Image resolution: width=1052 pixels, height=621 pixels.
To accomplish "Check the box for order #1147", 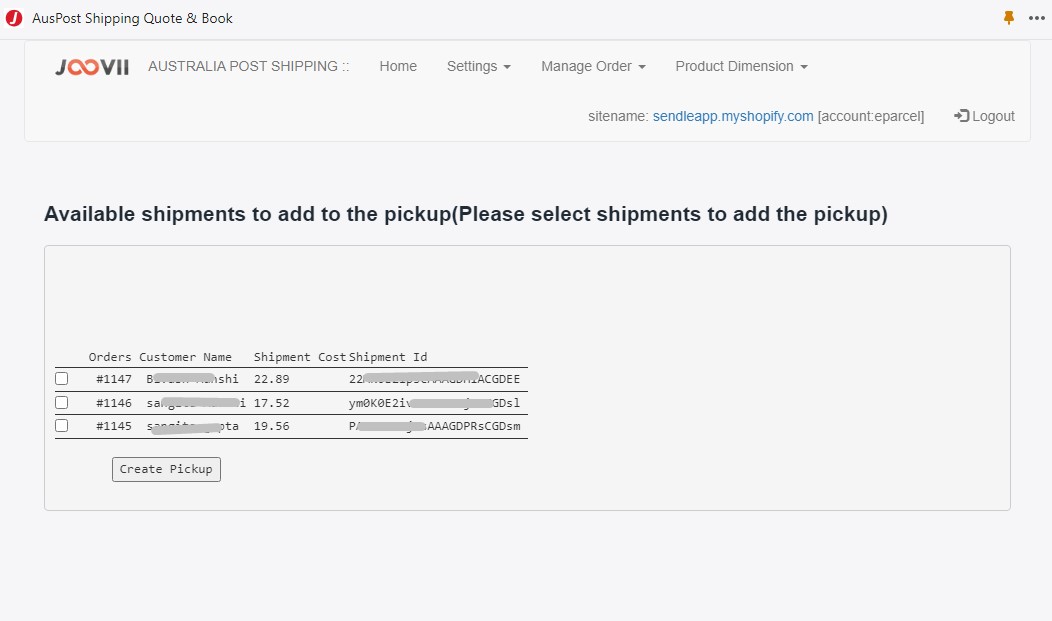I will click(x=62, y=379).
